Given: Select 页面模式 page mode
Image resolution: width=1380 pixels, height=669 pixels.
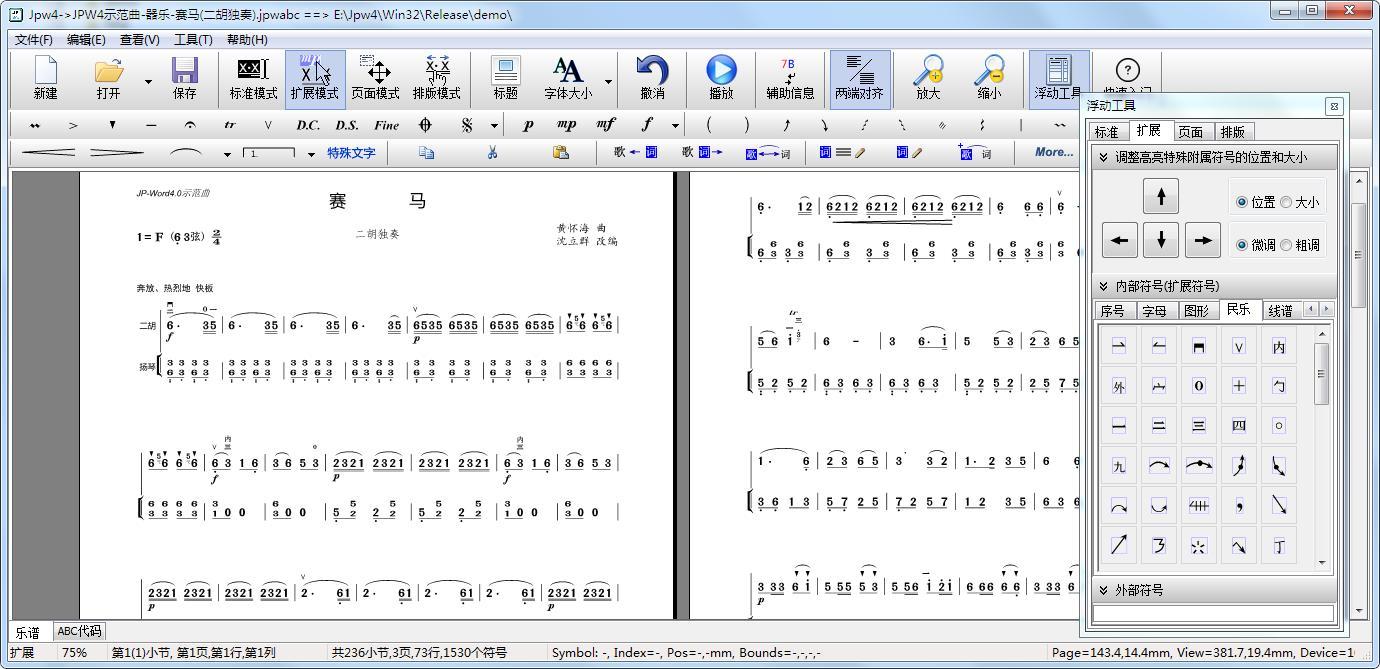Looking at the screenshot, I should pos(376,78).
